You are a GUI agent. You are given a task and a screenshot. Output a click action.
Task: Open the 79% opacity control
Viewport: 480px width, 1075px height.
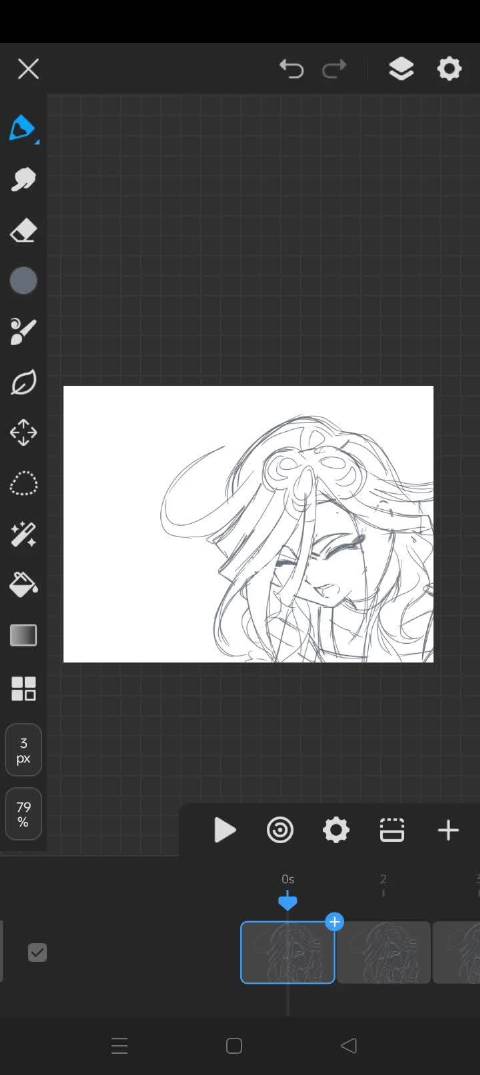(23, 814)
